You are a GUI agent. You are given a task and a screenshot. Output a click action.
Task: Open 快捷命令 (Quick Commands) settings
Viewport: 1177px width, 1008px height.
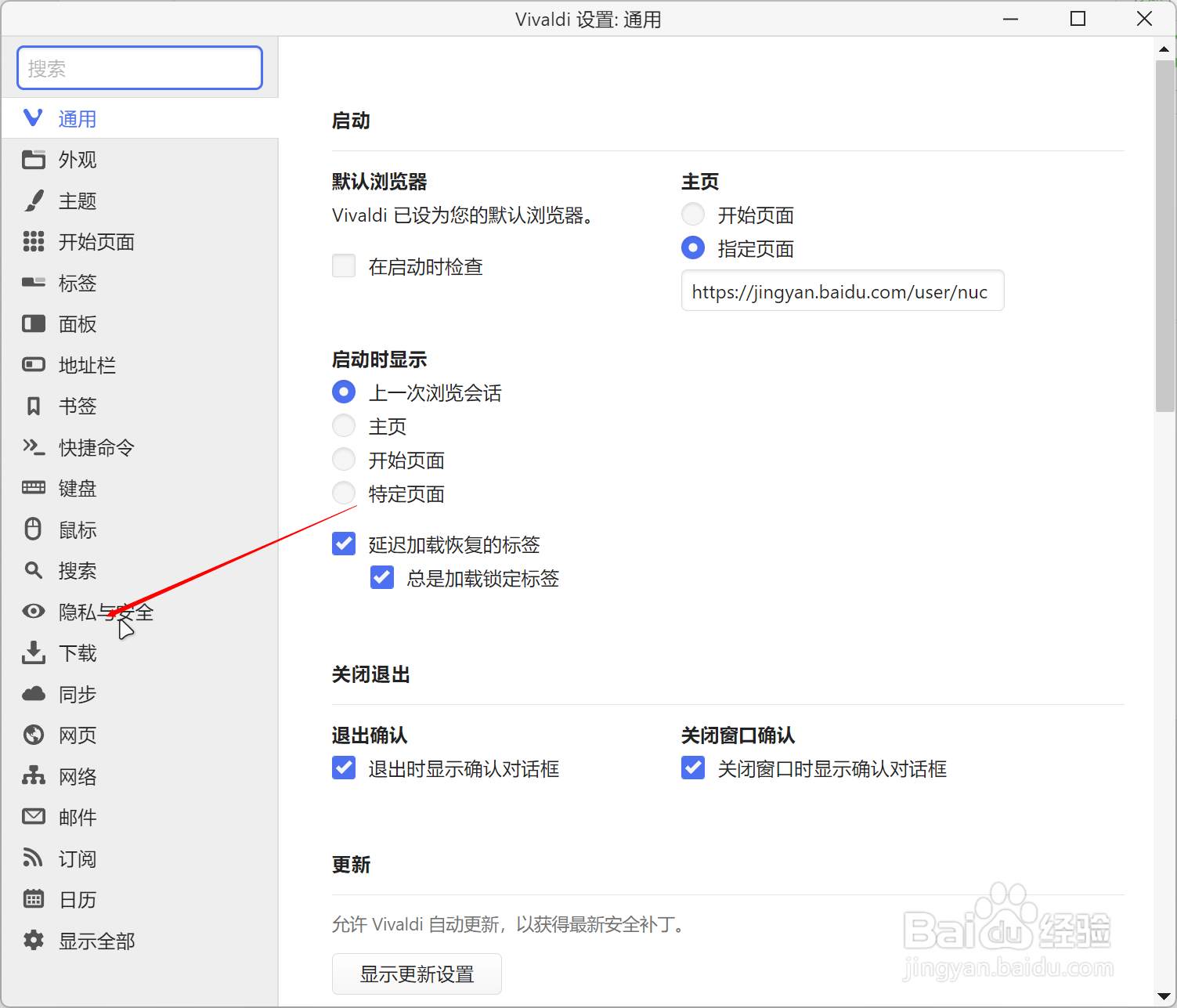coord(96,447)
